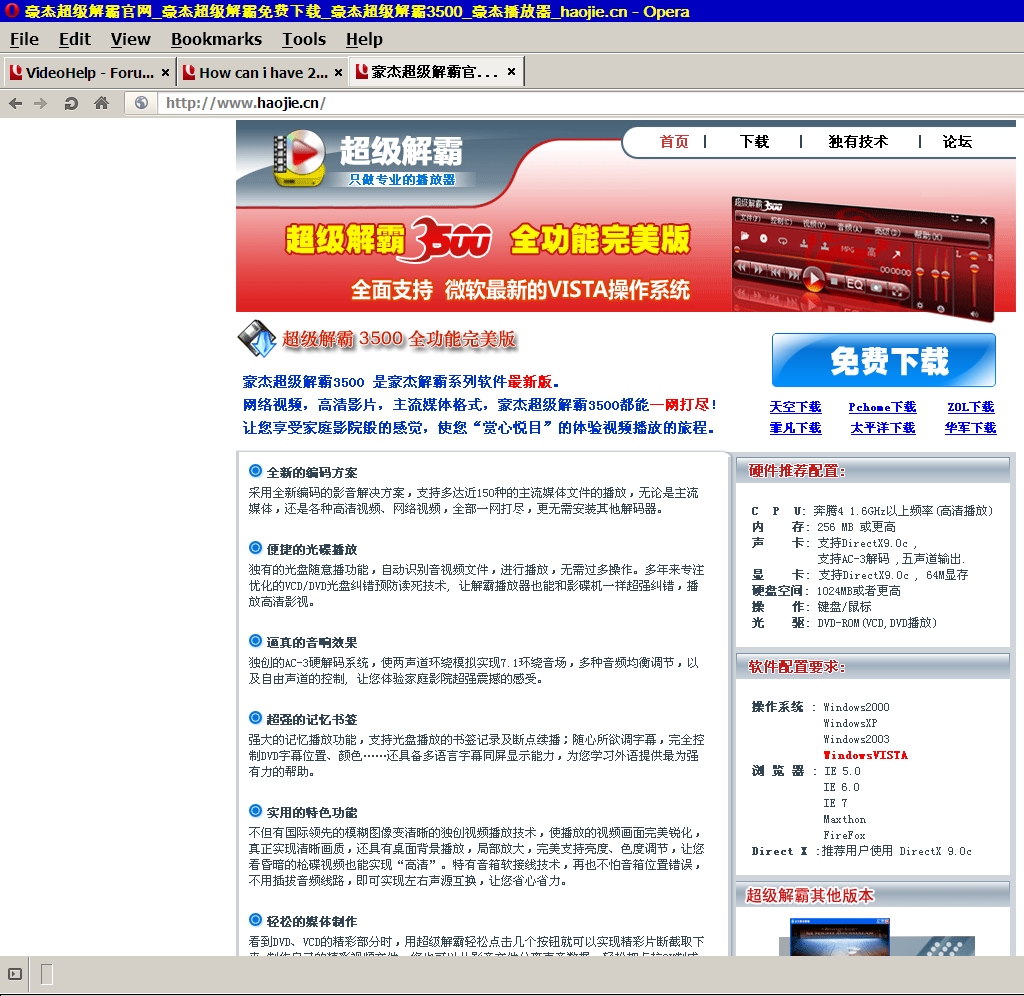This screenshot has width=1024, height=996.
Task: Click the 非凡下载 link
Action: pos(795,428)
